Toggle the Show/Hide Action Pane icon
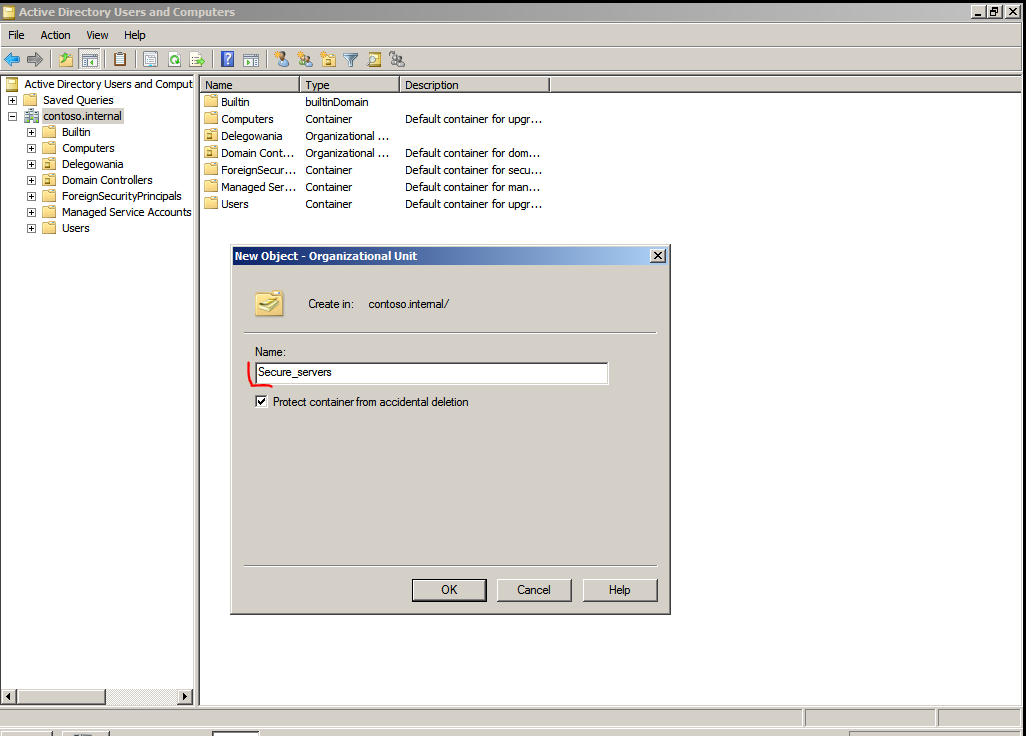 [x=251, y=60]
